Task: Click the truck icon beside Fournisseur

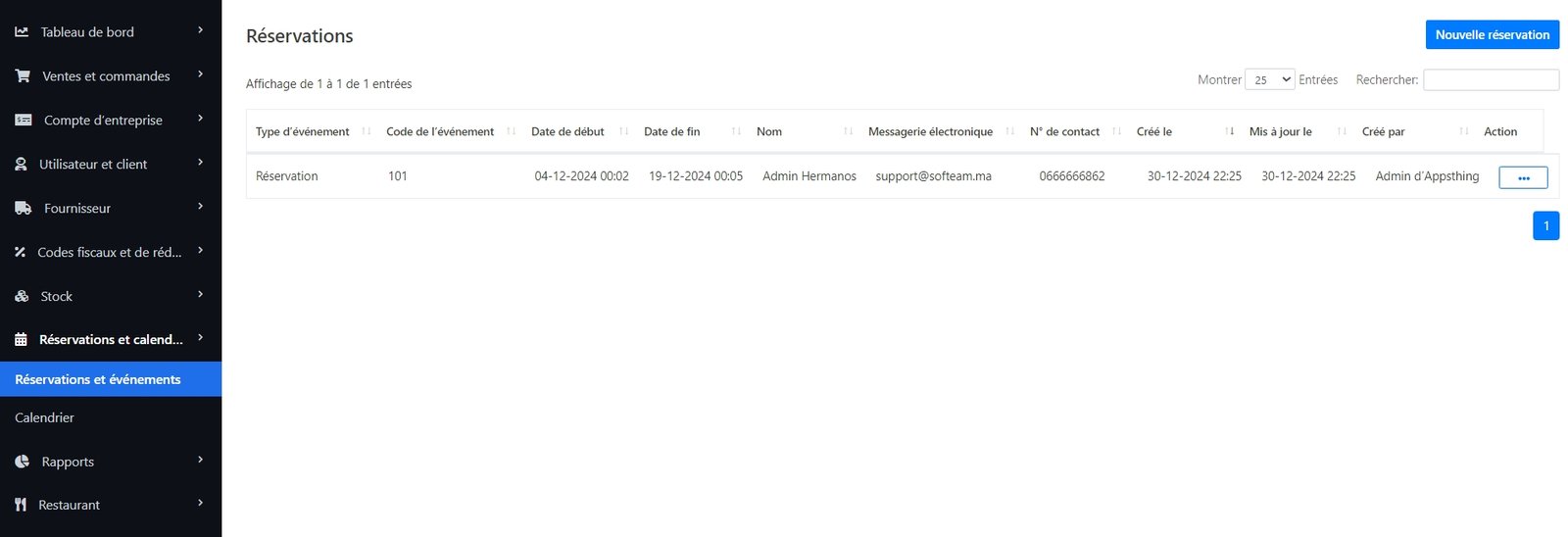Action: coord(24,209)
